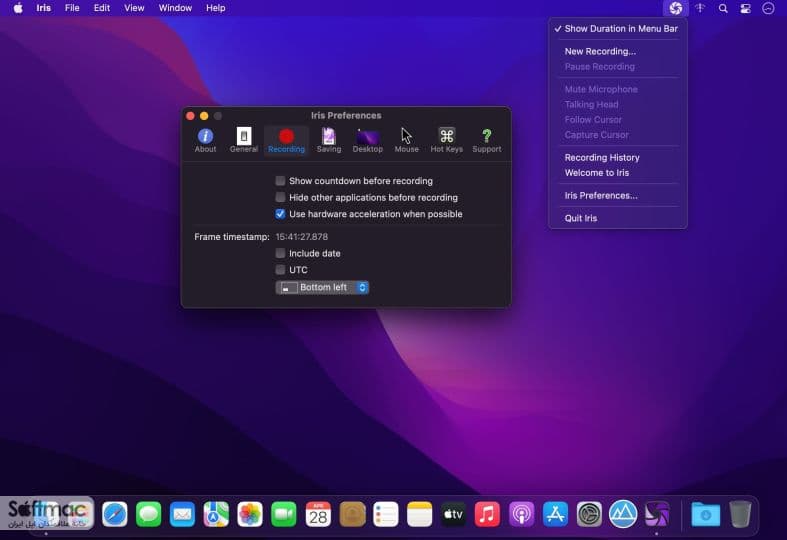Screen dimensions: 787x540
Task: Enable Show countdown before recording
Action: click(x=280, y=181)
